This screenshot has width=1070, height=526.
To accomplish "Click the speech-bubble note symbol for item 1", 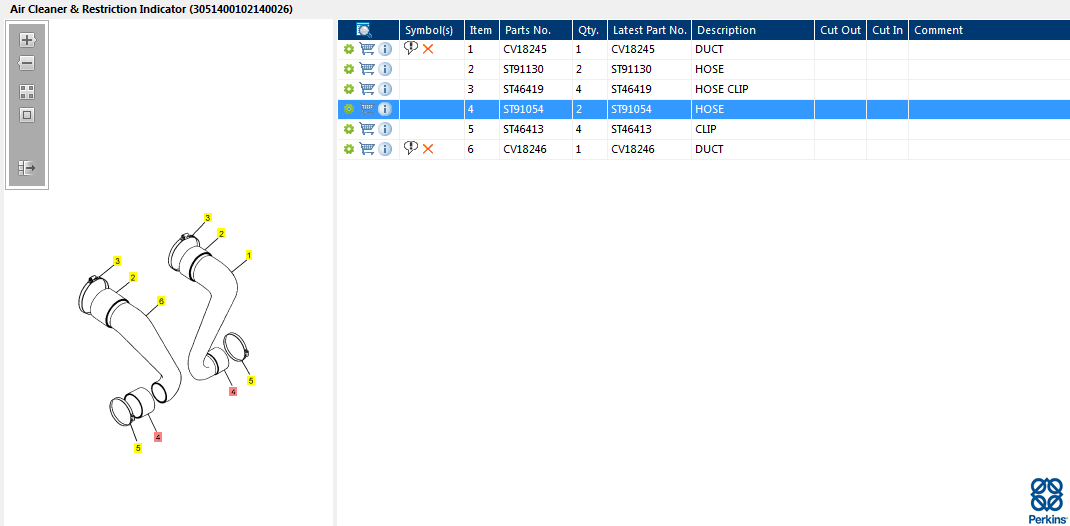I will (411, 48).
